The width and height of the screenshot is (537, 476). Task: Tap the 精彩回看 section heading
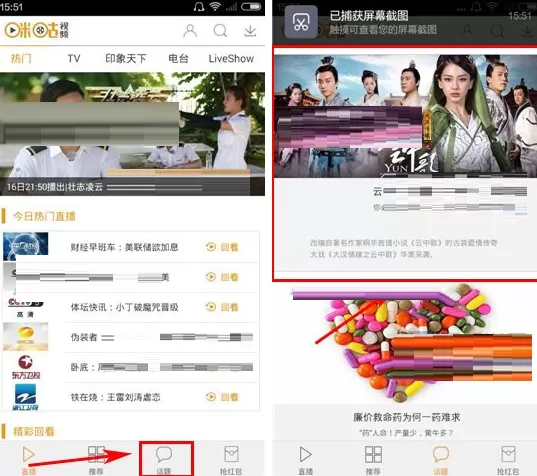(34, 431)
